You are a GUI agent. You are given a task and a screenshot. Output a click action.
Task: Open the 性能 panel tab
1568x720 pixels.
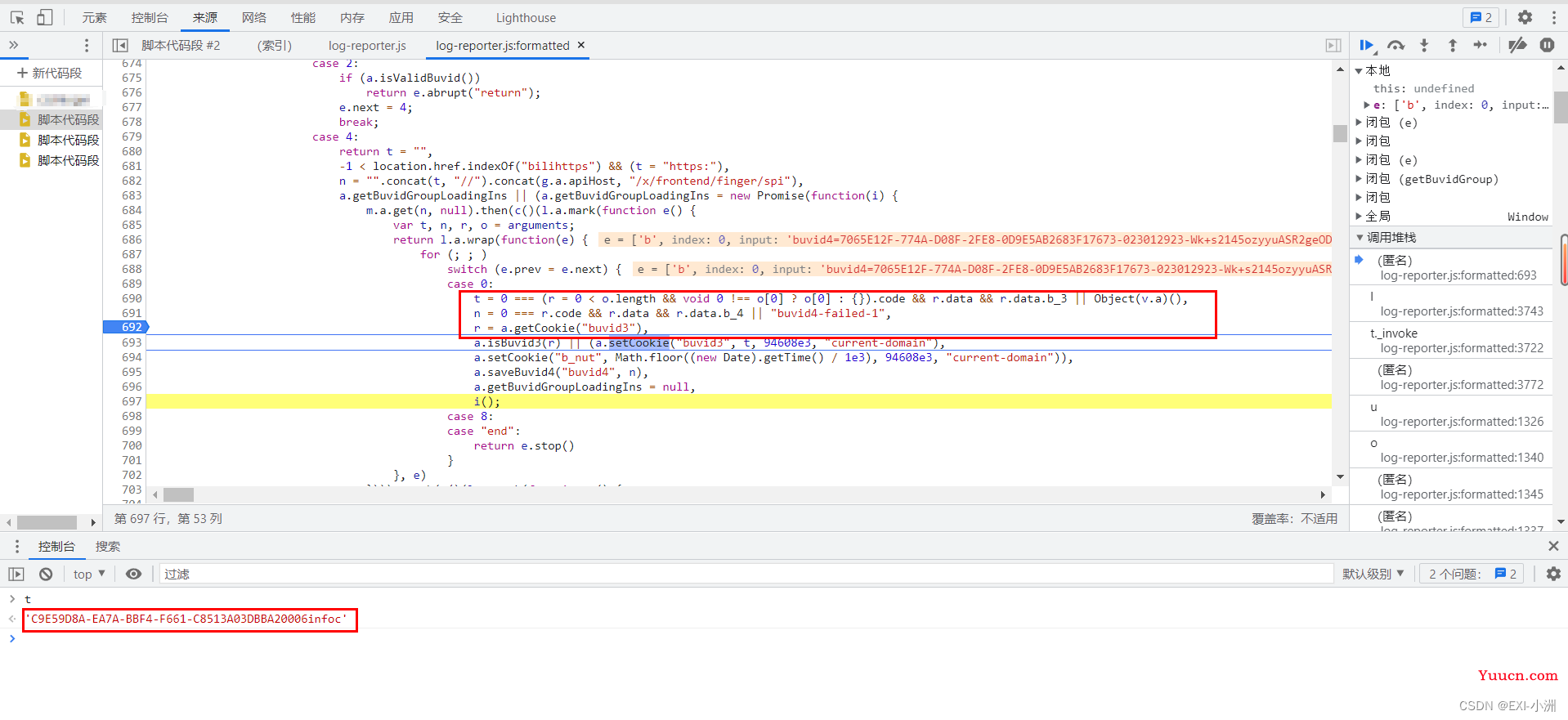[x=303, y=17]
